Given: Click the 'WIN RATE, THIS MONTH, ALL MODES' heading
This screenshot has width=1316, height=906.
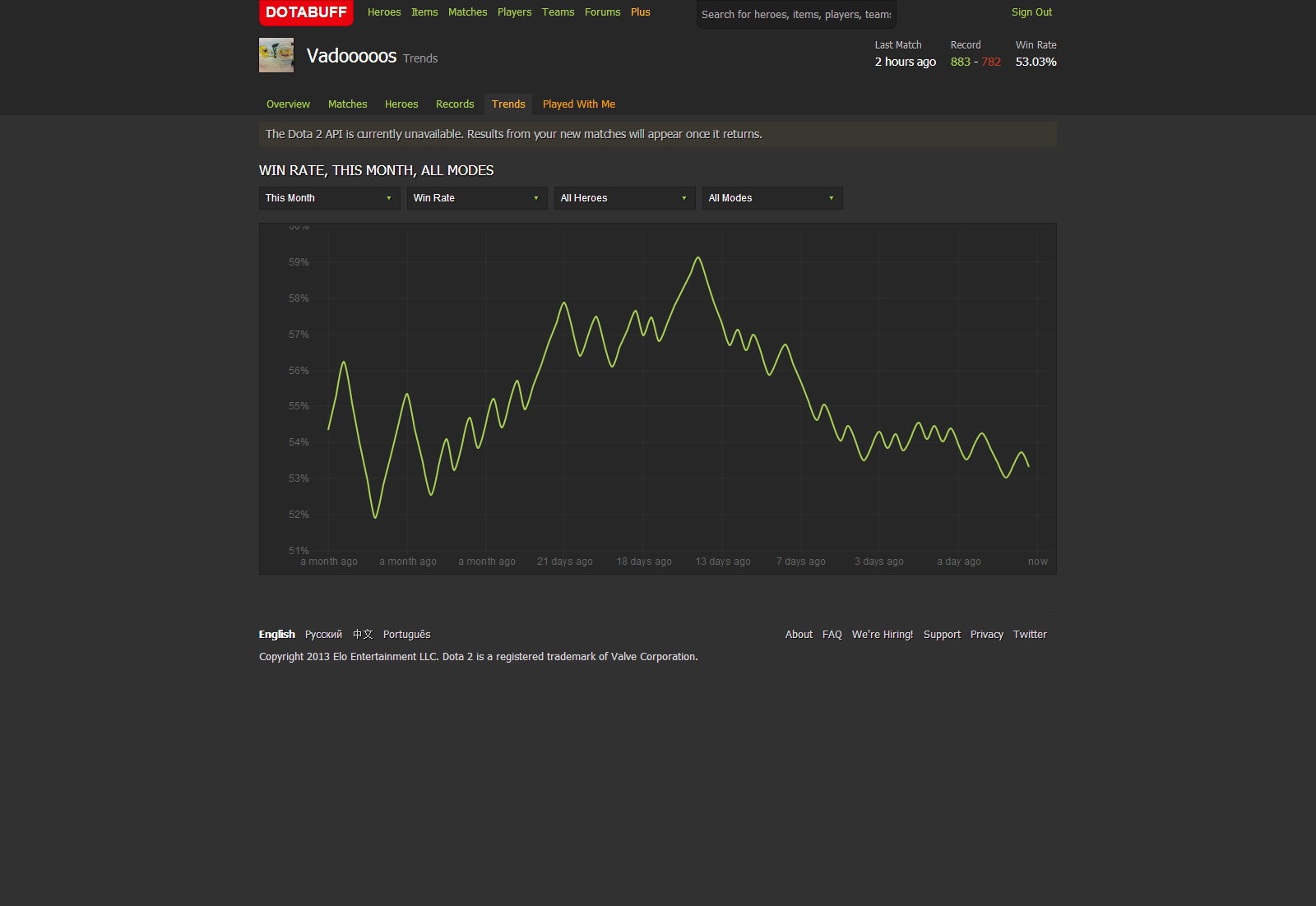Looking at the screenshot, I should coord(377,170).
